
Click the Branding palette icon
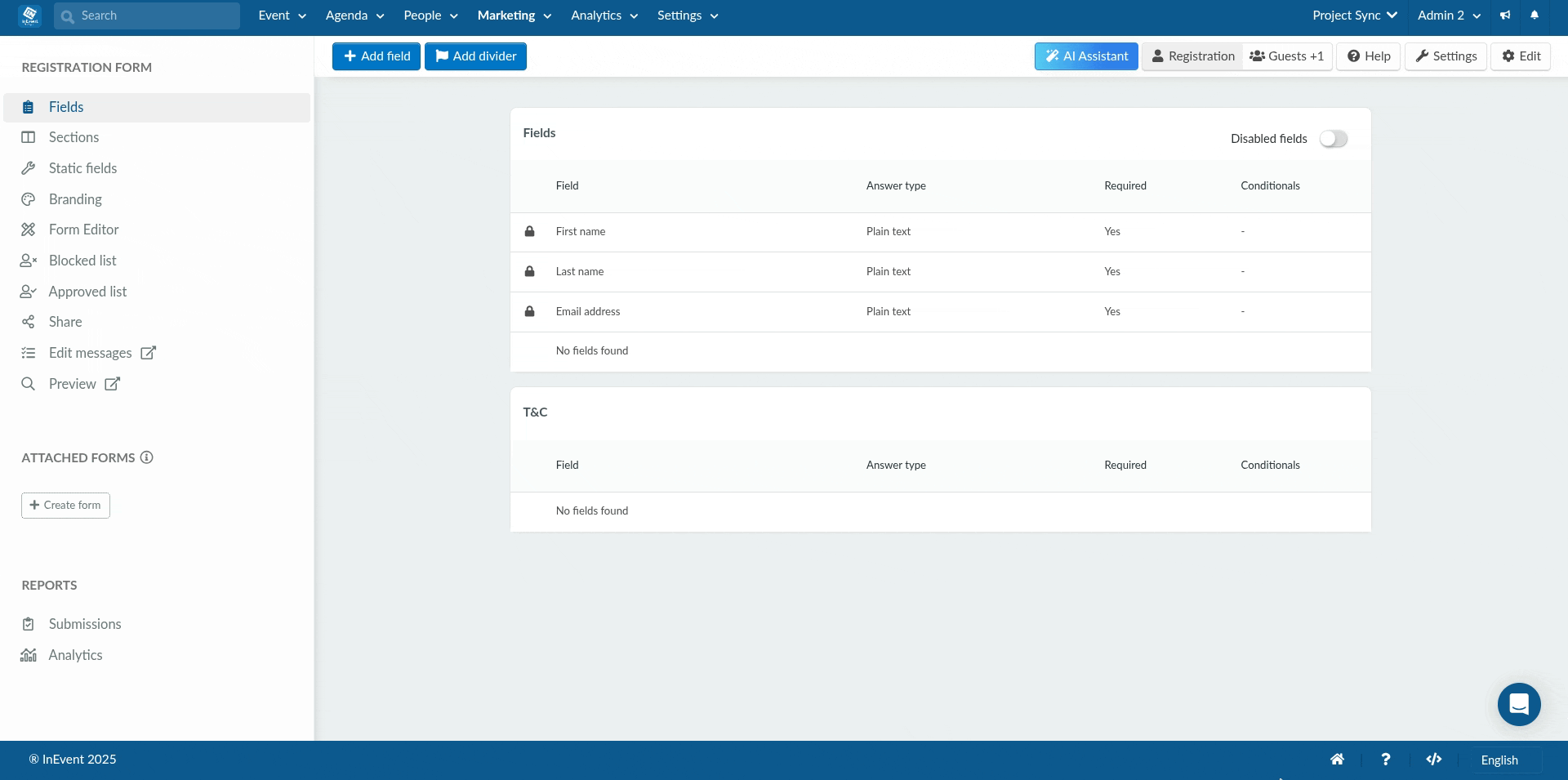click(29, 199)
